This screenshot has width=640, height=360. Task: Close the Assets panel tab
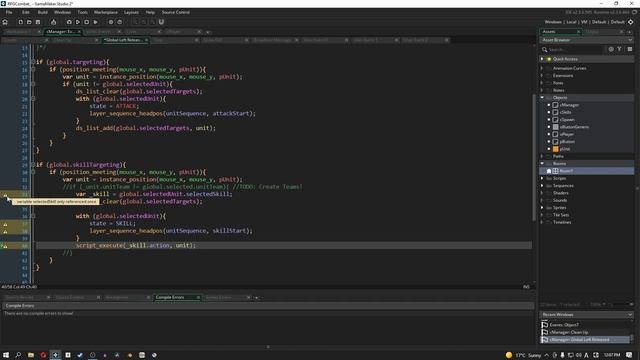578,31
